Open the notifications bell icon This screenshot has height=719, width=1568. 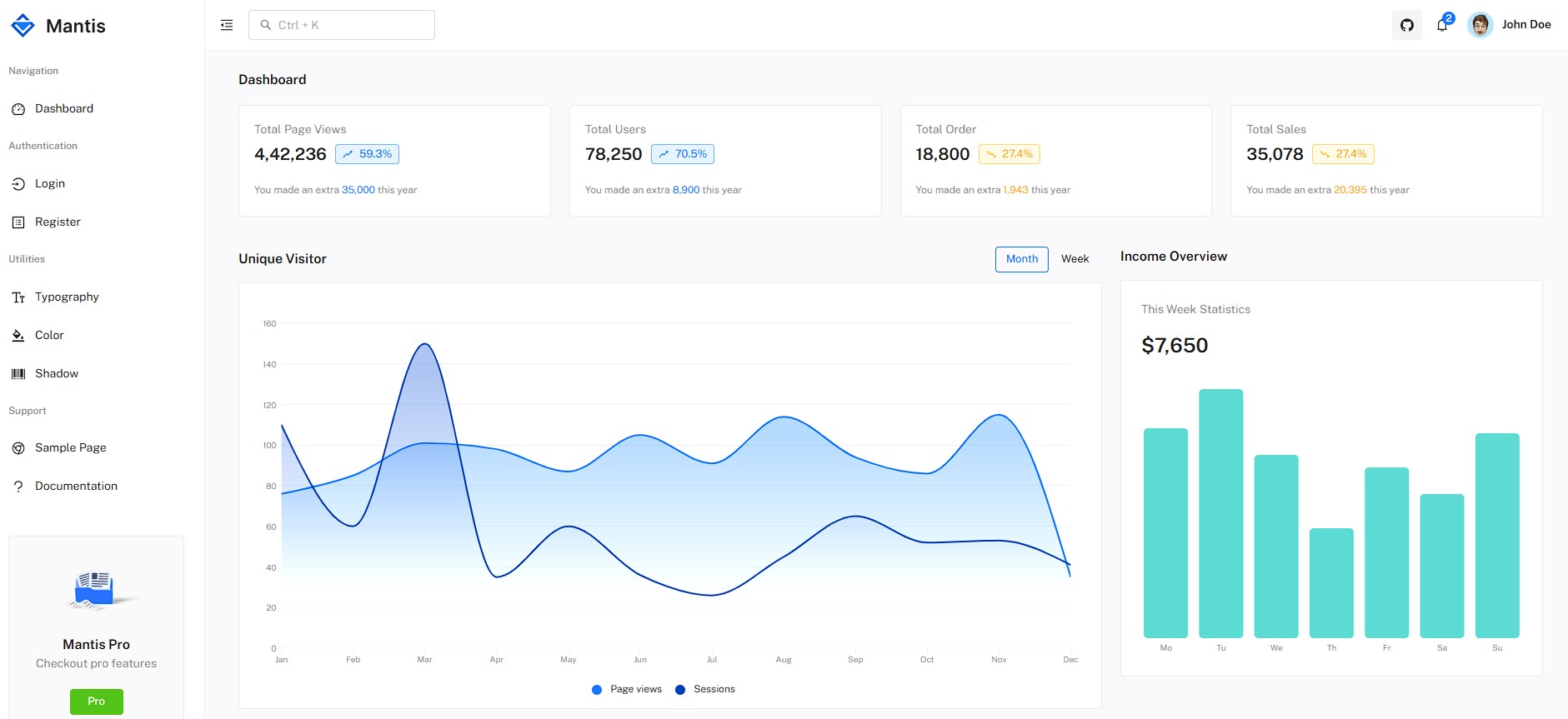tap(1442, 25)
